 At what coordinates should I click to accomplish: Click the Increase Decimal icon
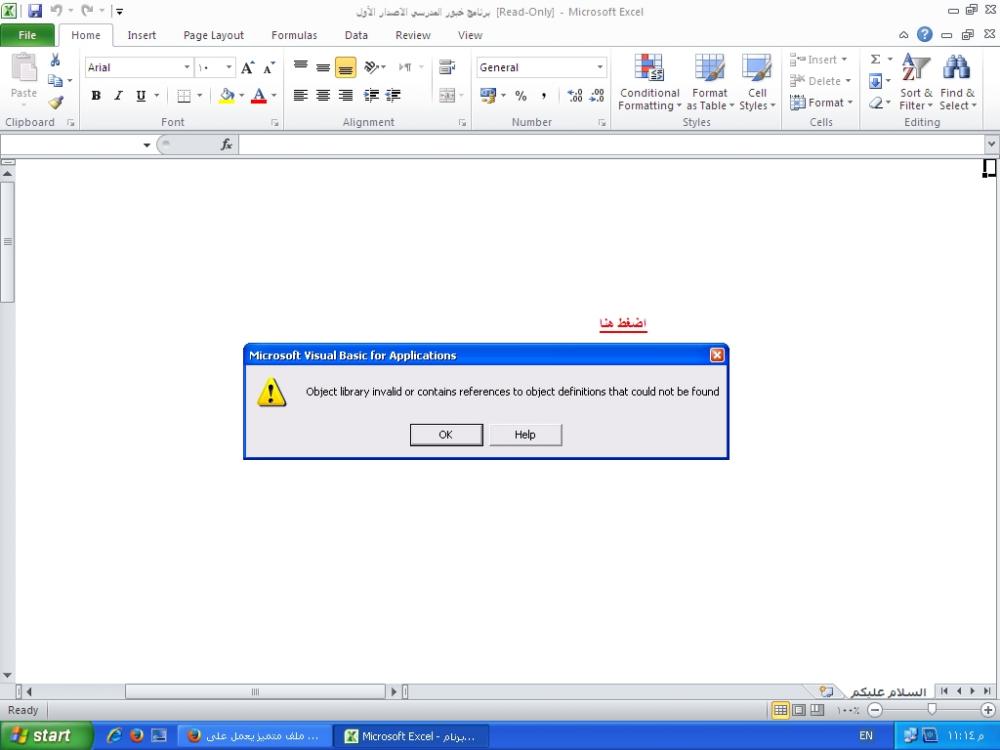pos(575,96)
